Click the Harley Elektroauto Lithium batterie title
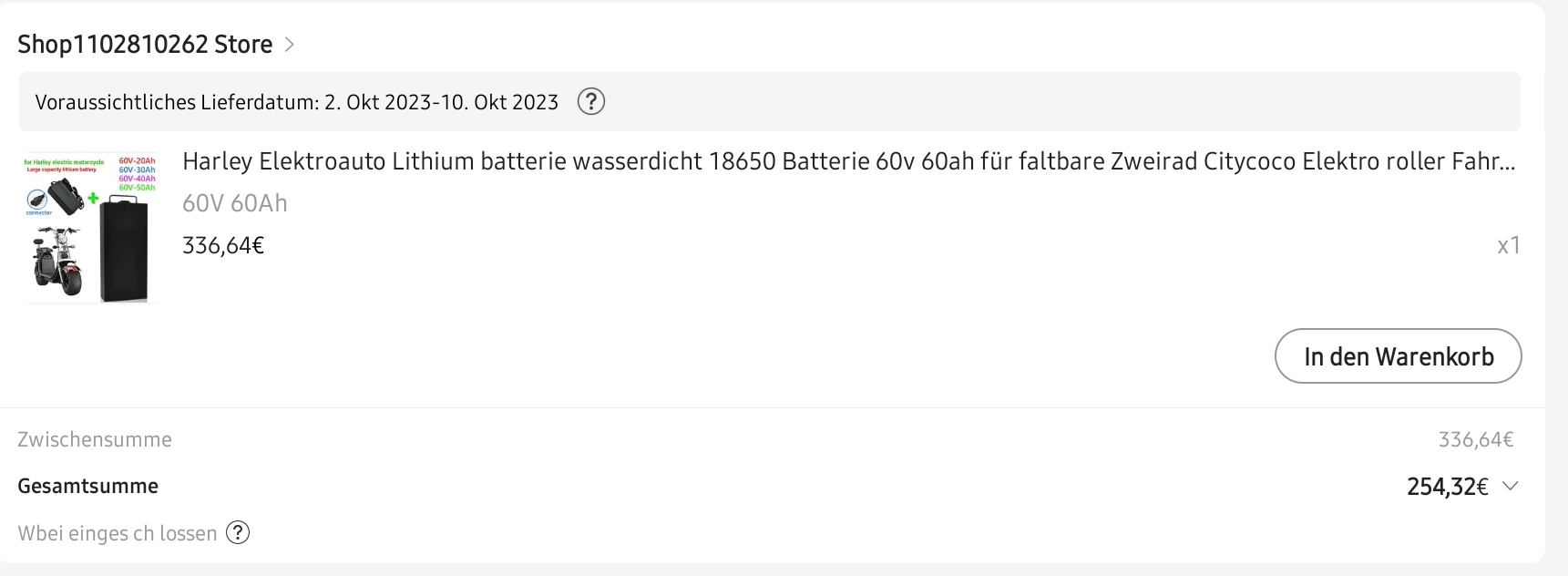The width and height of the screenshot is (1568, 576). point(847,161)
